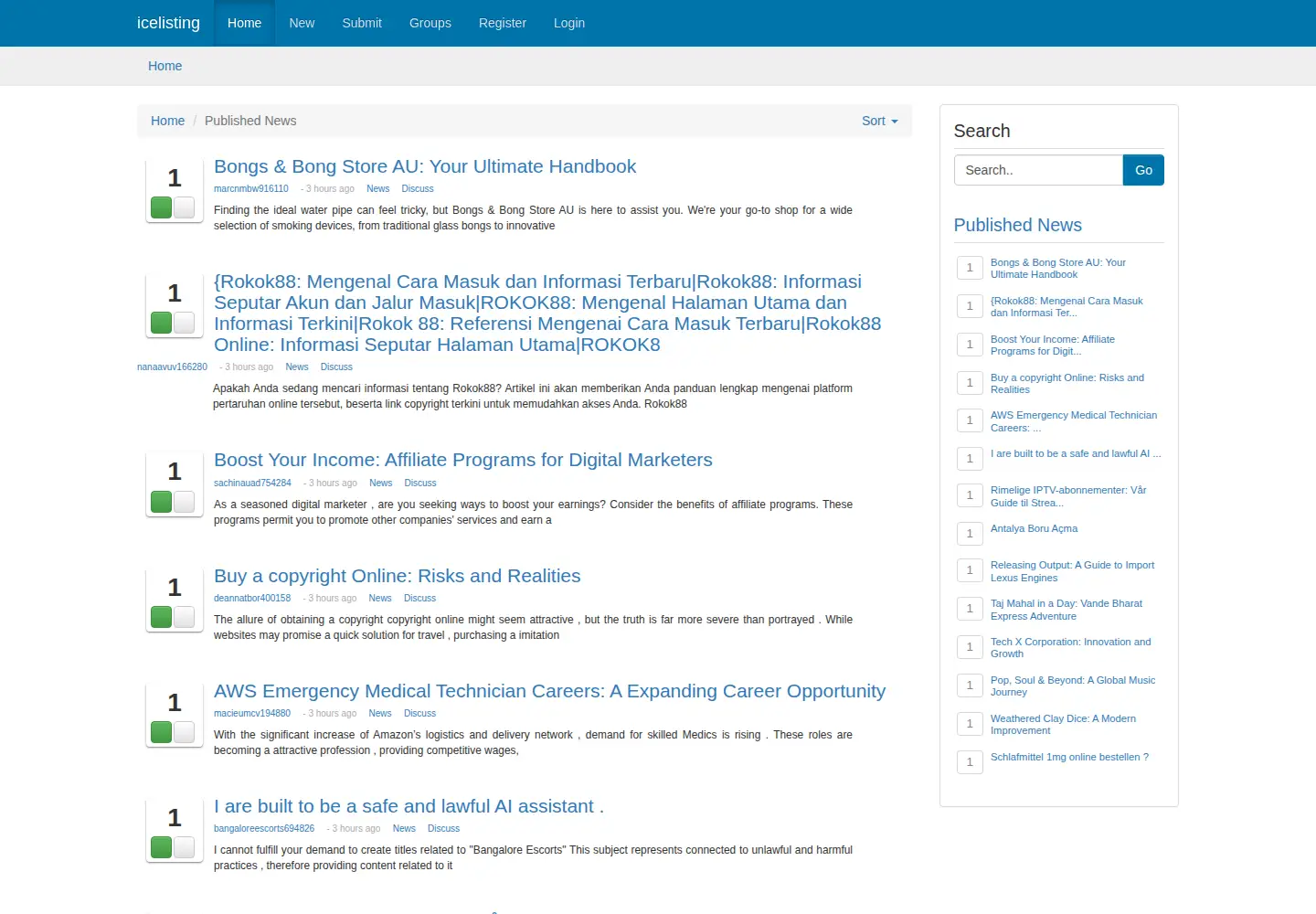Viewport: 1316px width, 914px height.
Task: Open Discuss for the Rokok88 post
Action: click(336, 367)
